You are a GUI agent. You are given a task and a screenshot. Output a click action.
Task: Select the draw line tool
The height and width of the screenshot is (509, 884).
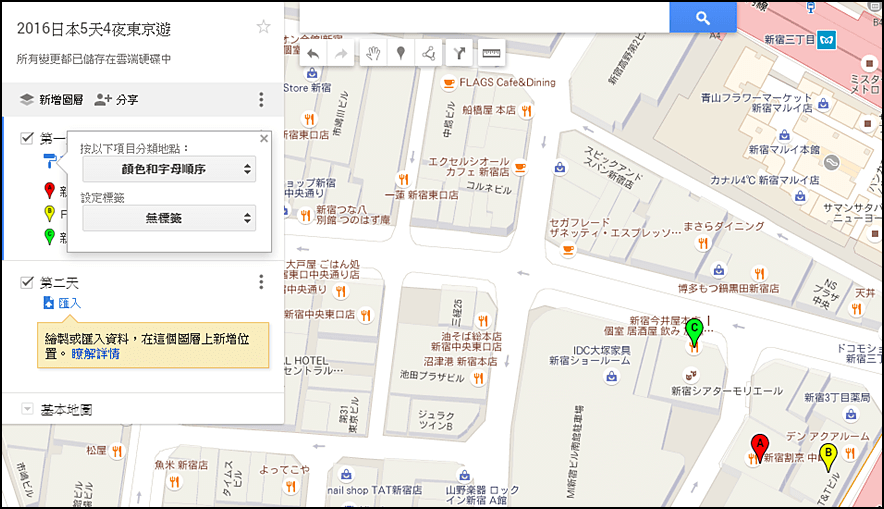click(x=428, y=54)
